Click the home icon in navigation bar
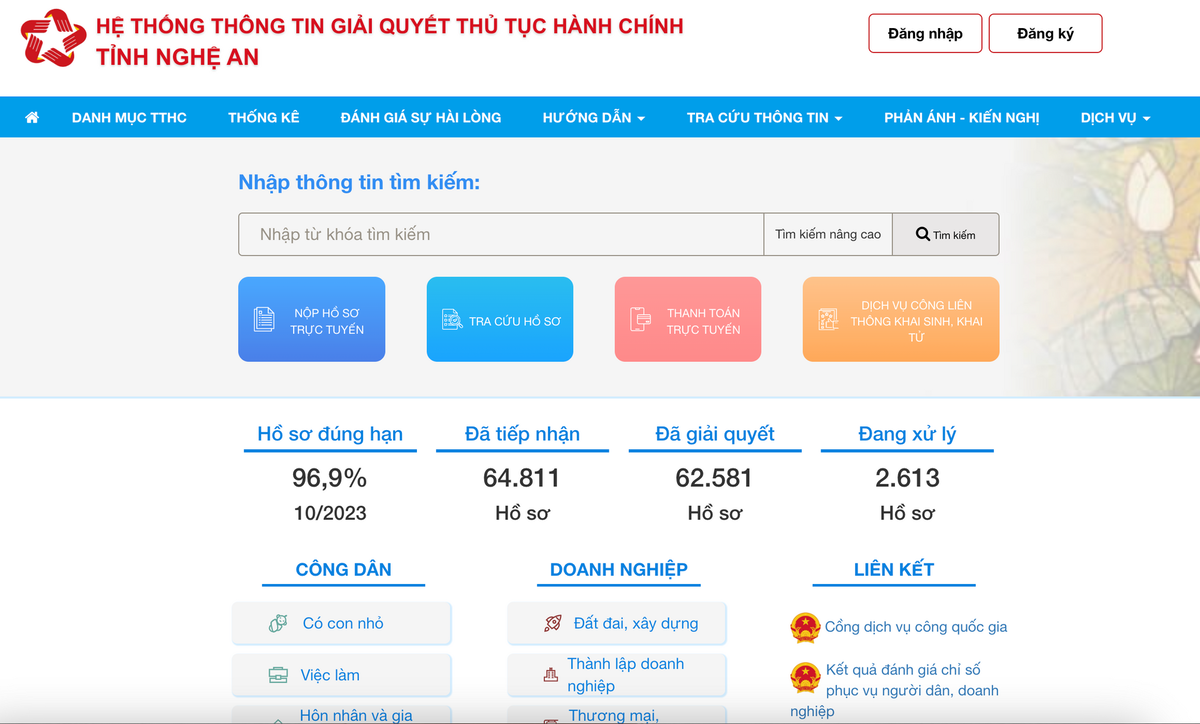1200x724 pixels. click(x=31, y=117)
